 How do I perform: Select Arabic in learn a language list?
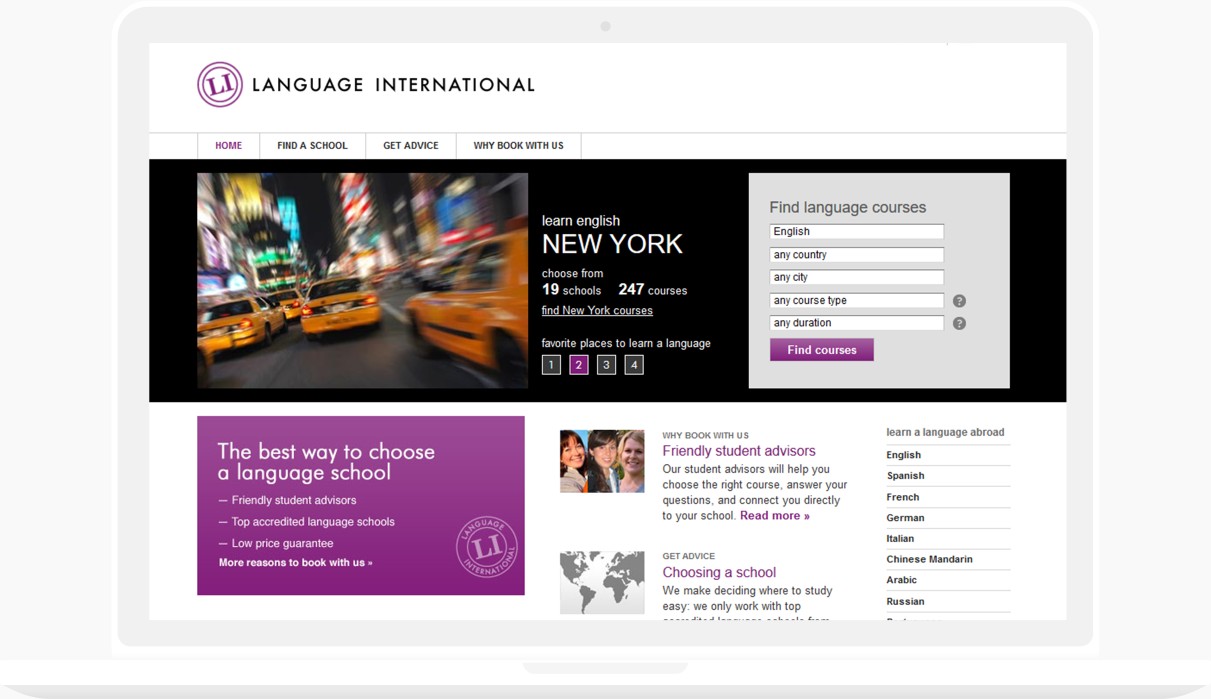[x=901, y=580]
